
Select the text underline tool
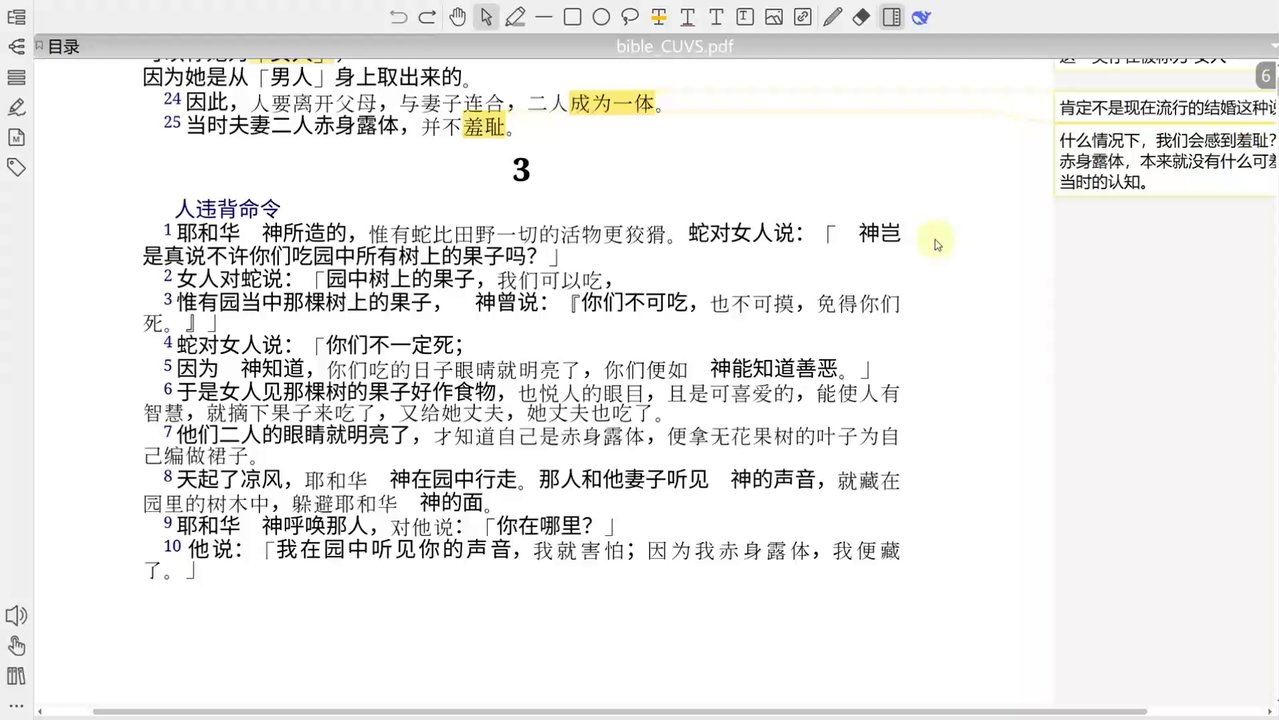(688, 17)
